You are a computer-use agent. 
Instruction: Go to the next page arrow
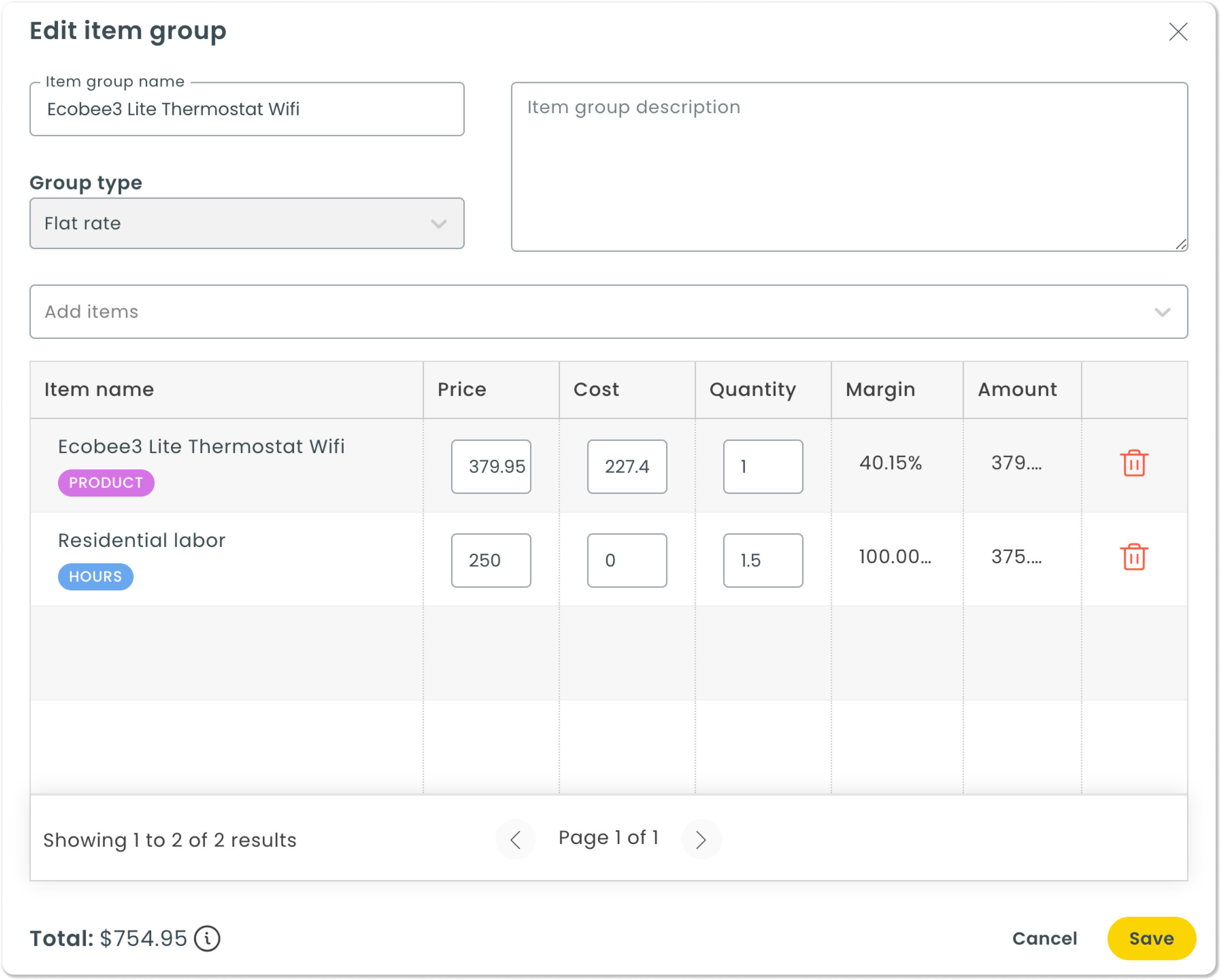[x=701, y=840]
